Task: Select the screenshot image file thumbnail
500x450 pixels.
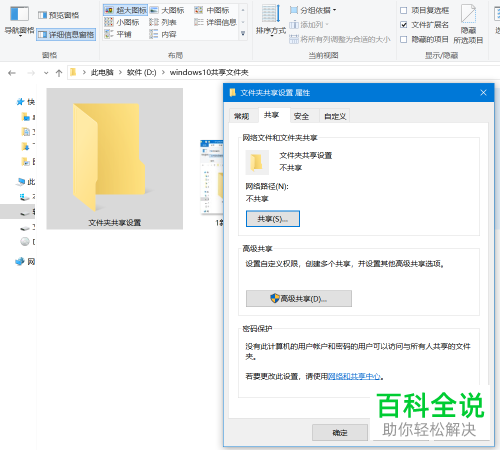Action: (212, 178)
